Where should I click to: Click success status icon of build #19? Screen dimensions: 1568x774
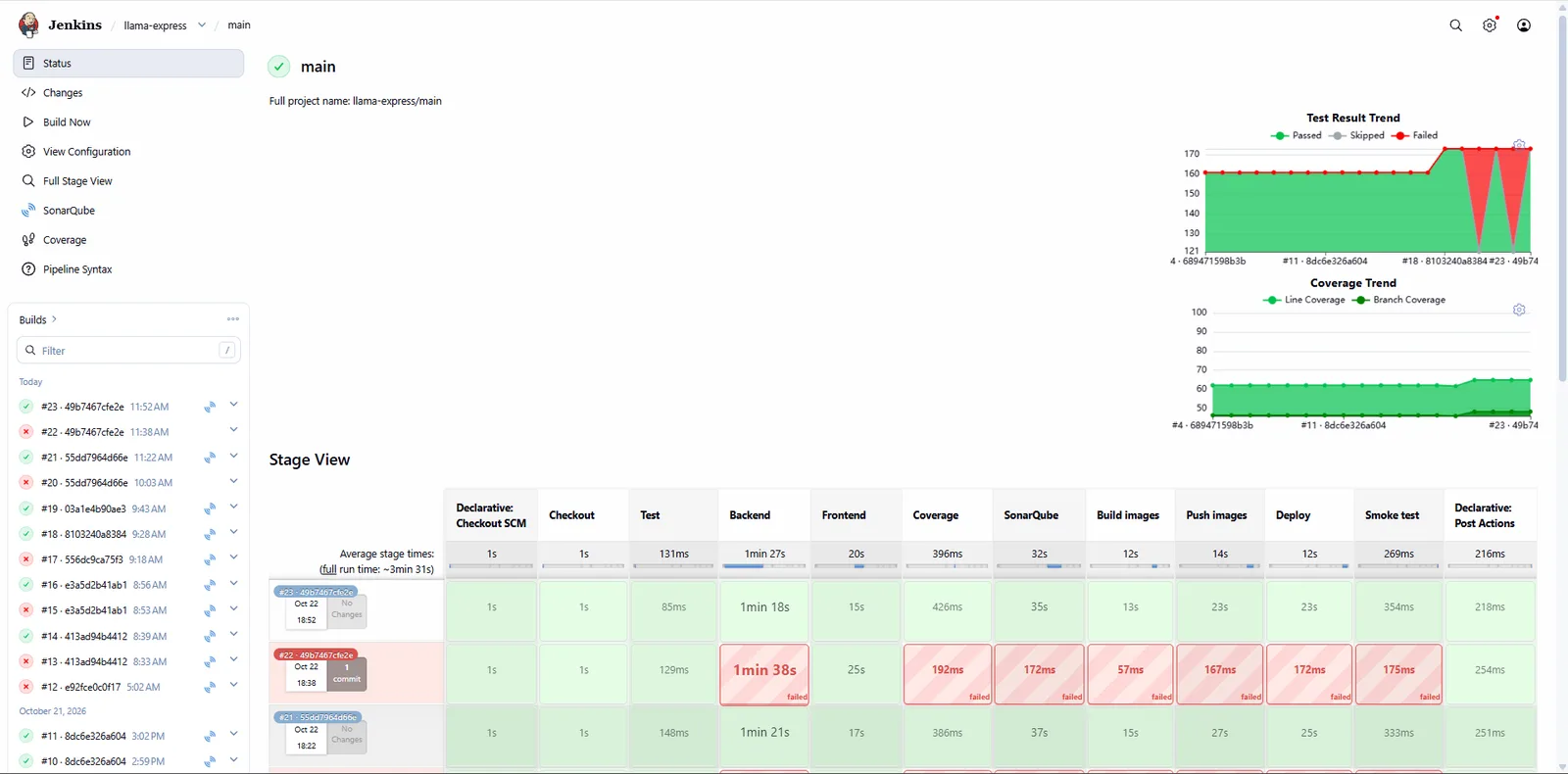click(x=26, y=508)
